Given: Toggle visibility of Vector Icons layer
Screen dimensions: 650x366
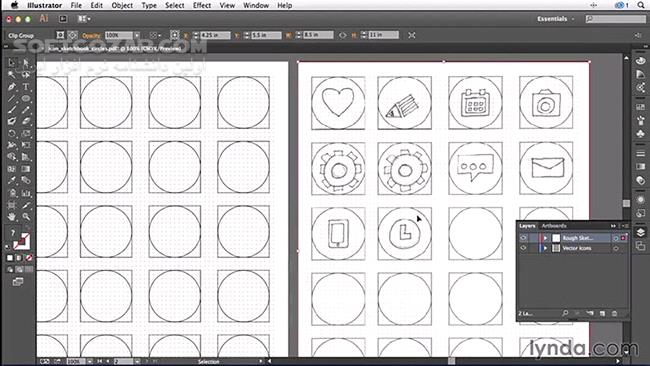Looking at the screenshot, I should [523, 248].
